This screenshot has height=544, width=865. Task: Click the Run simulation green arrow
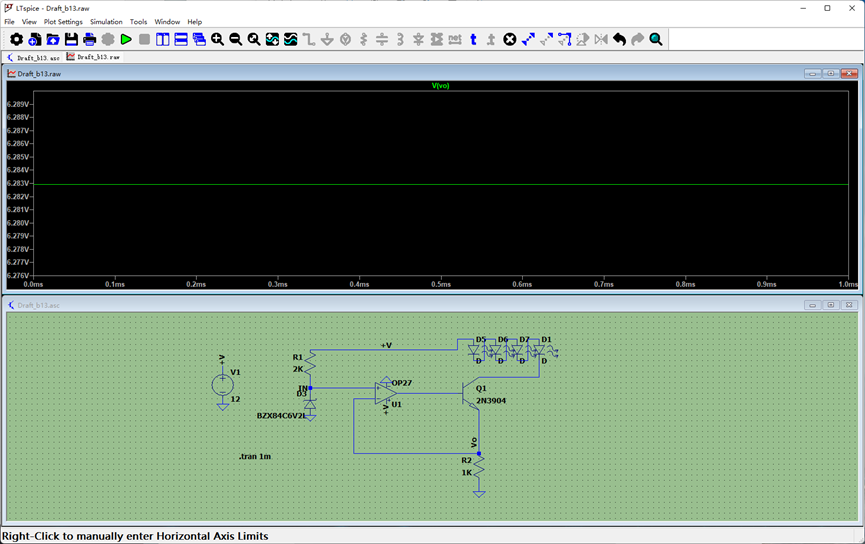pyautogui.click(x=126, y=39)
